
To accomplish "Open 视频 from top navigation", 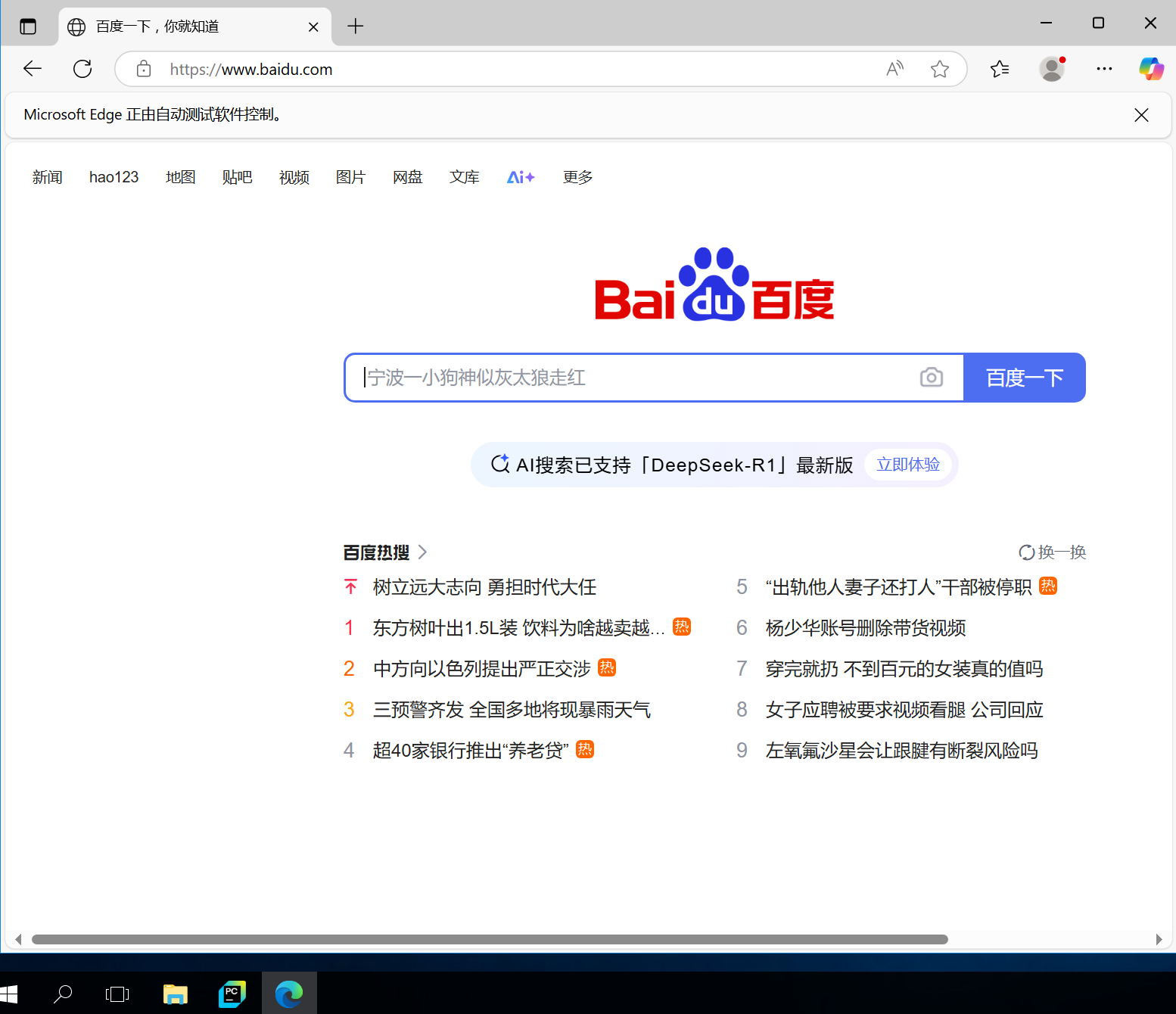I will tap(294, 177).
